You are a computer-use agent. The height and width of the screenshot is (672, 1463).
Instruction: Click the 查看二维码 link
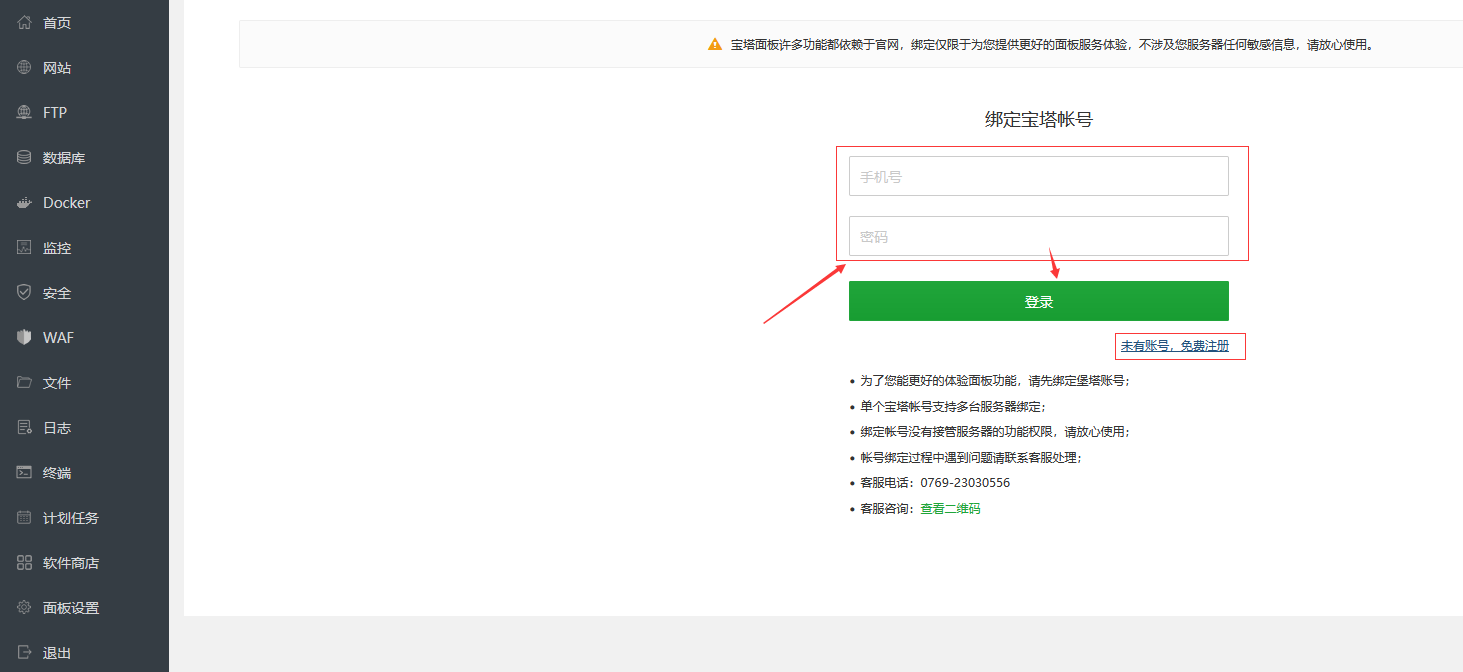click(x=950, y=509)
